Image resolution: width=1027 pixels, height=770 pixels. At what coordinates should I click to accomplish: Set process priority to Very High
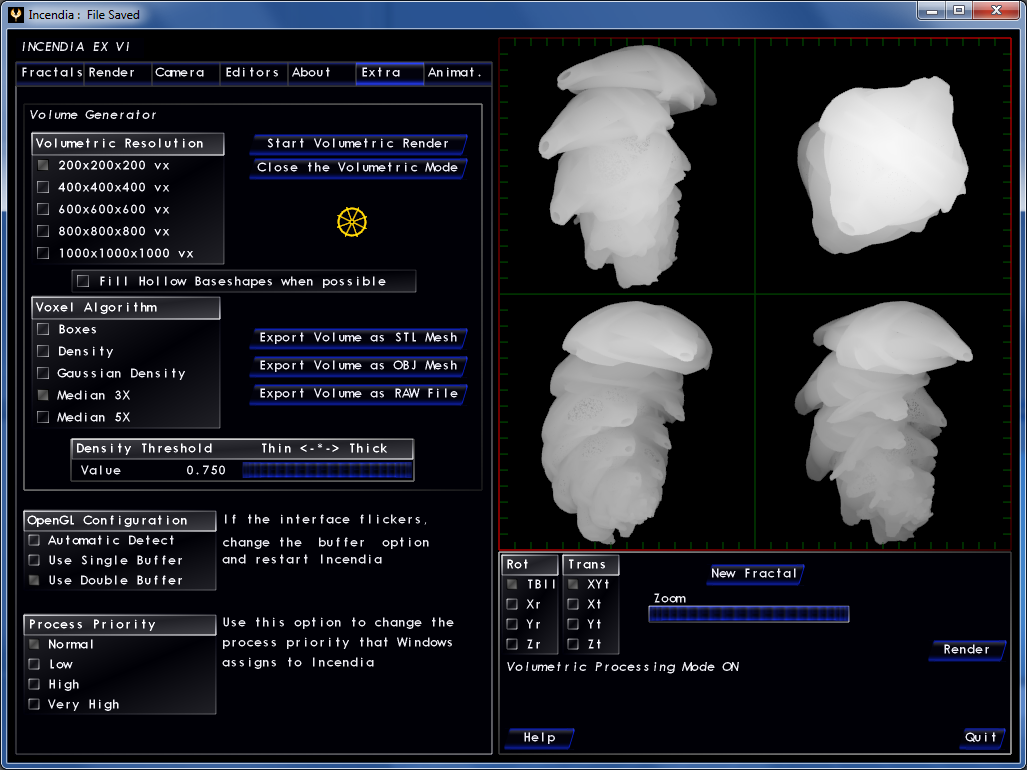tap(35, 704)
